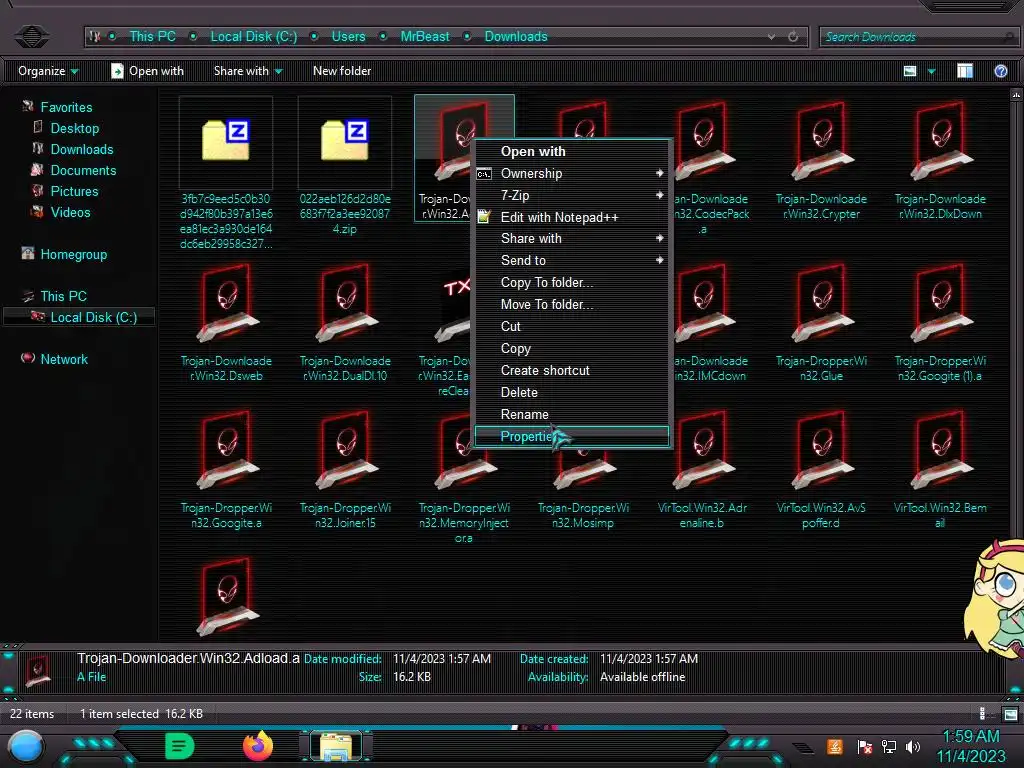Viewport: 1024px width, 768px height.
Task: Click This PC in the address breadcrumb
Action: tap(152, 37)
